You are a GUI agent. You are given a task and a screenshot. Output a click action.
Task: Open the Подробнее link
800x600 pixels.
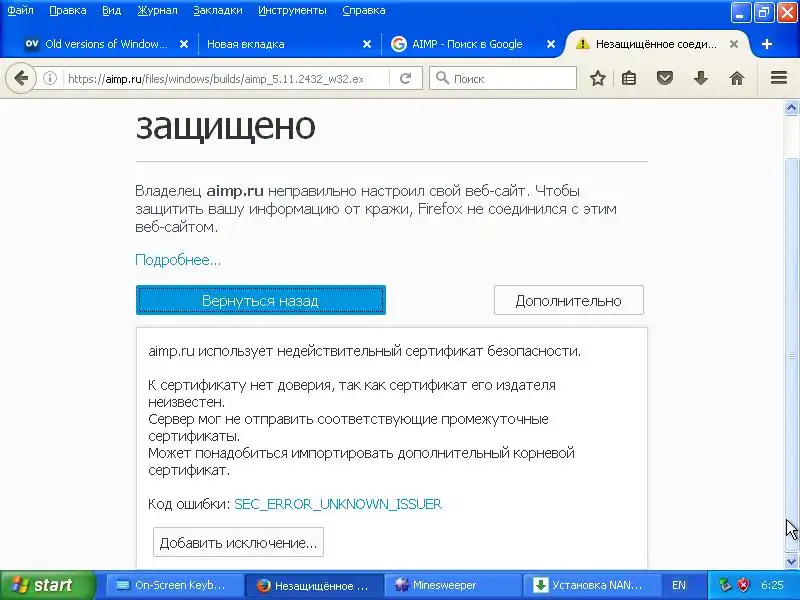pos(178,260)
